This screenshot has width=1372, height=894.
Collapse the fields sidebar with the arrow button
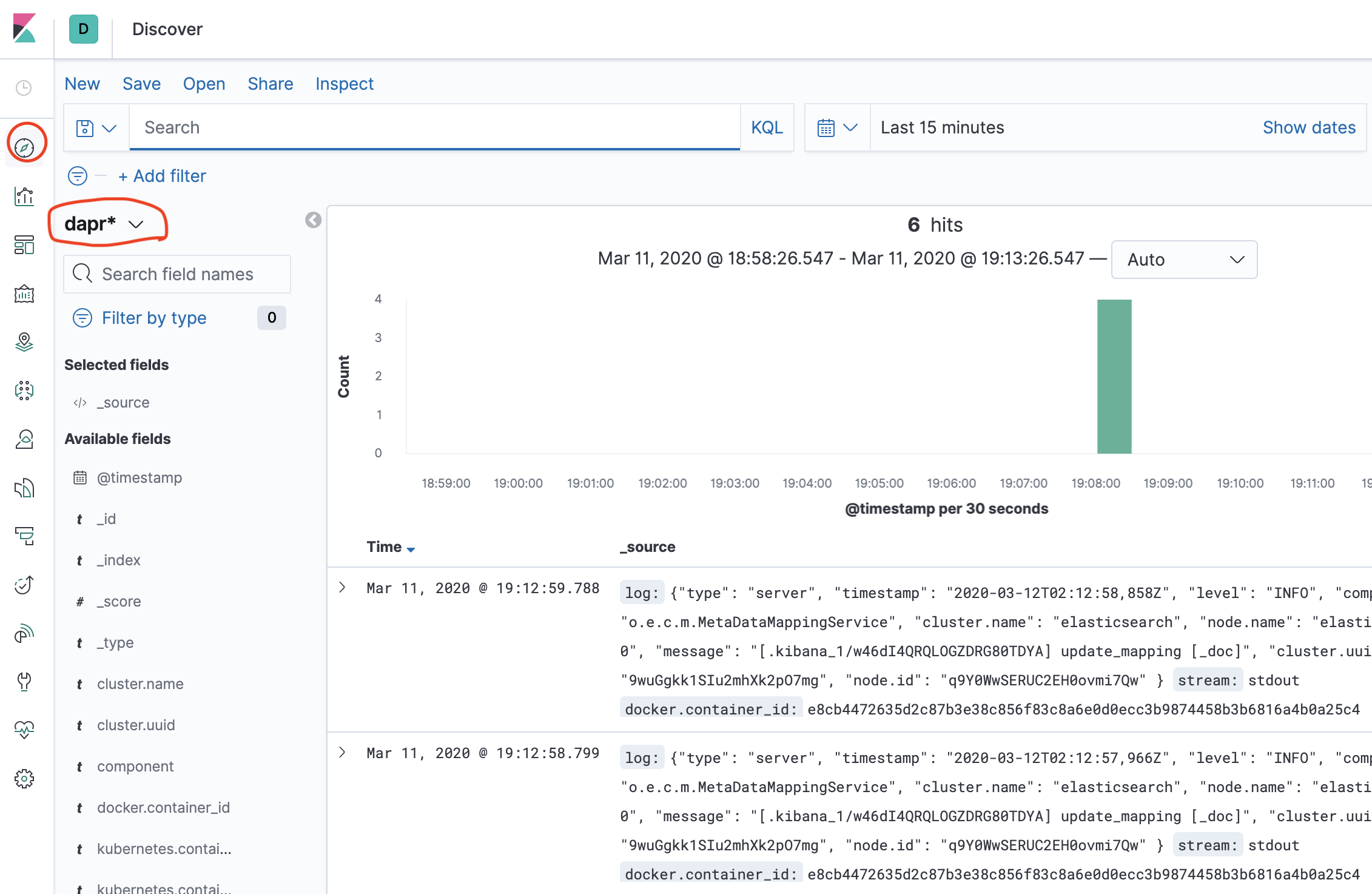point(313,220)
